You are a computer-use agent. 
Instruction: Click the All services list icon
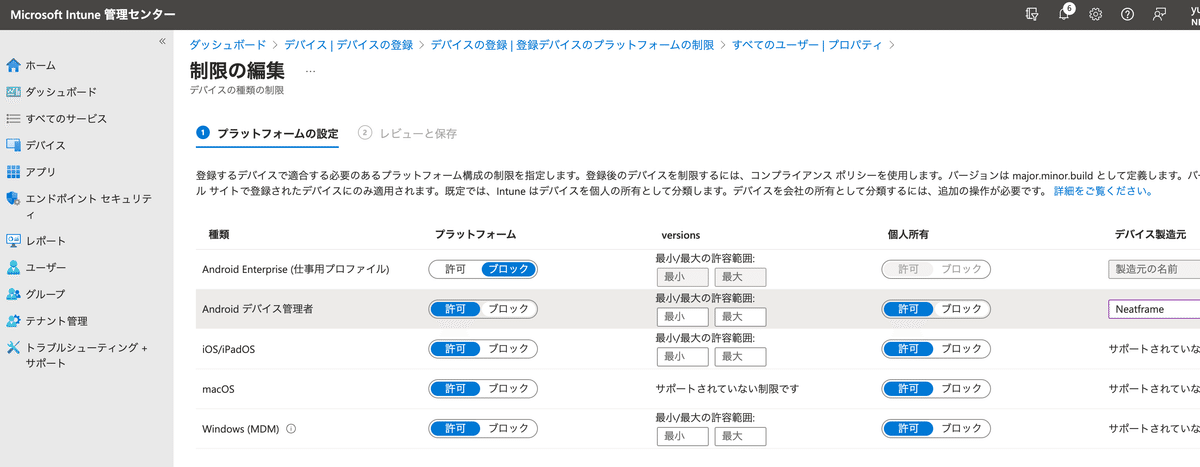(13, 118)
